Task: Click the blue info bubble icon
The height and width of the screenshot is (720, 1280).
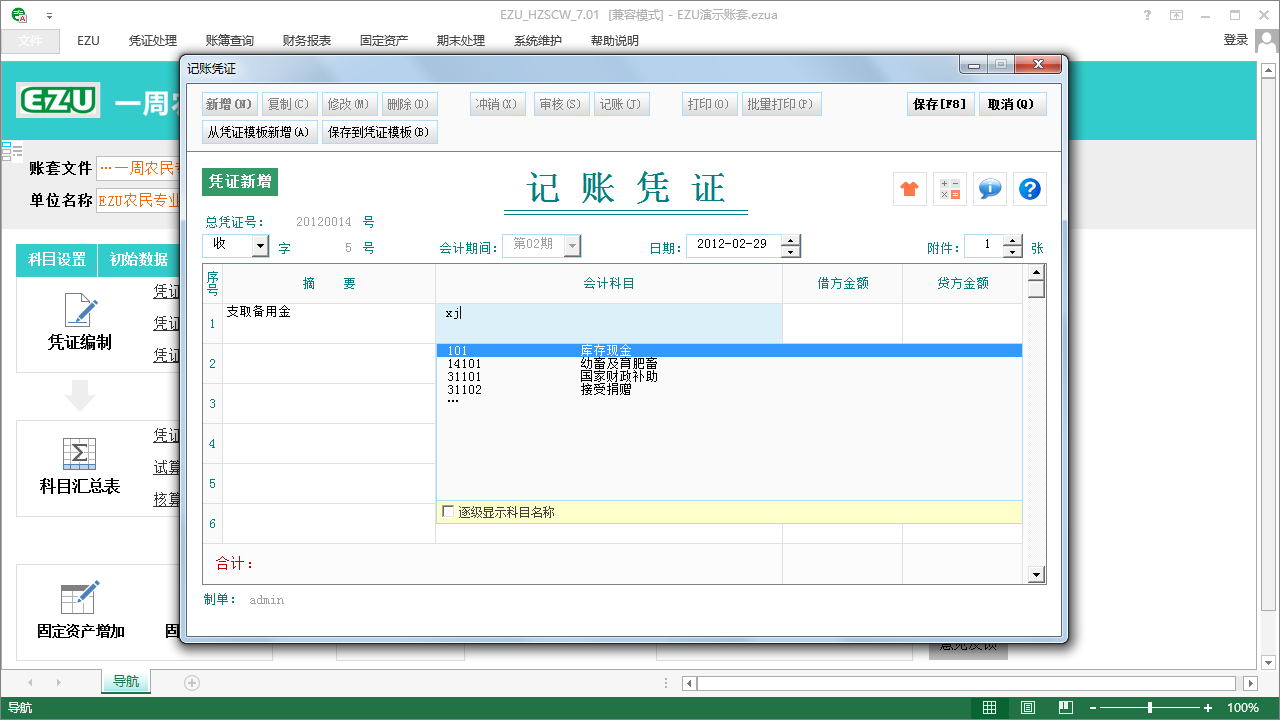Action: point(990,188)
